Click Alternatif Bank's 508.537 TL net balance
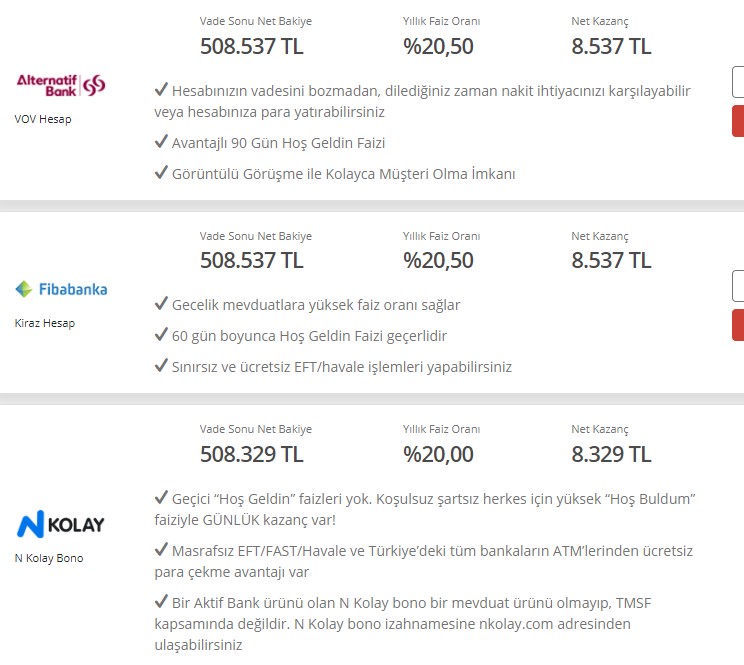Image resolution: width=744 pixels, height=665 pixels. coord(251,46)
